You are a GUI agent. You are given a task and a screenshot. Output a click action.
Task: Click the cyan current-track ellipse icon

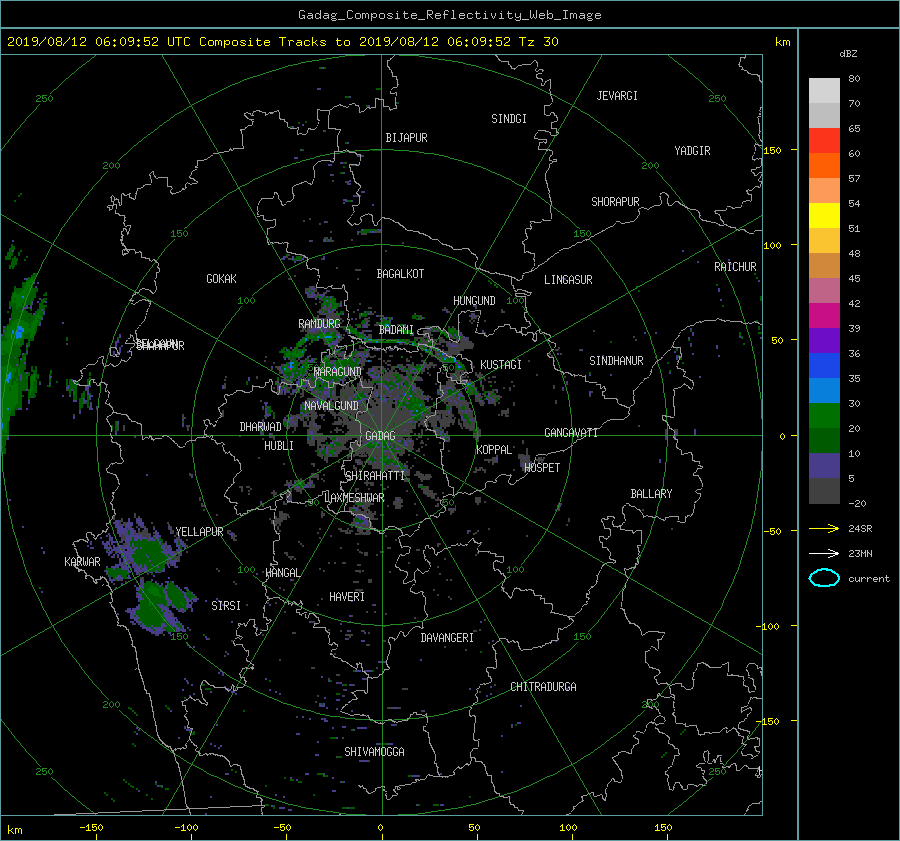click(x=824, y=578)
